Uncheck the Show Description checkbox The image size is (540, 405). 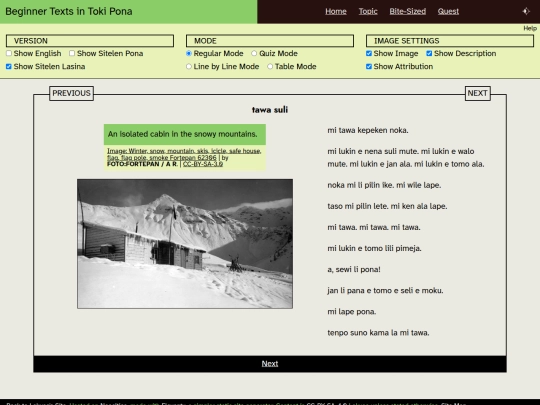click(x=429, y=53)
